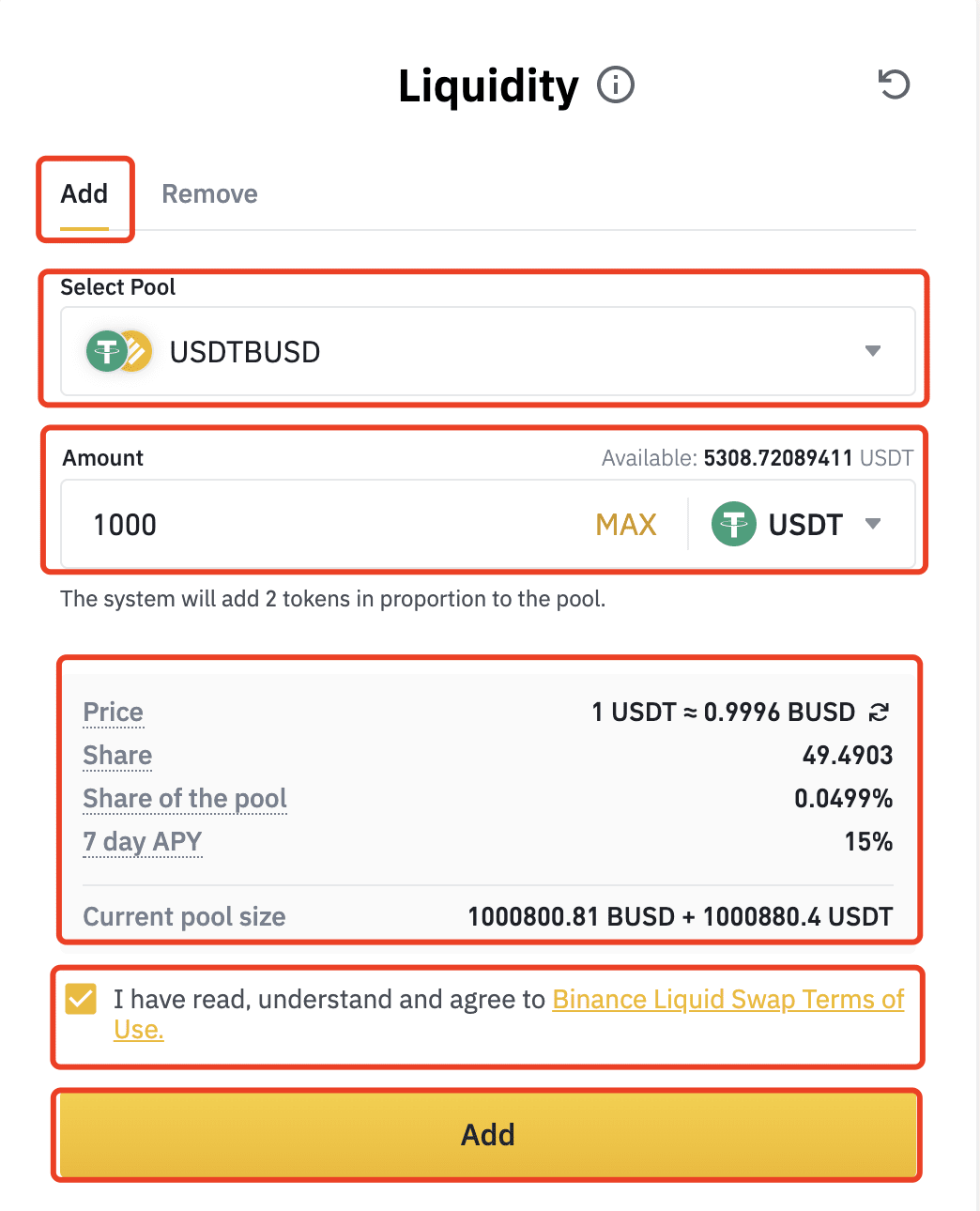Viewport: 980px width, 1211px height.
Task: Click the Price label tooltip
Action: click(x=114, y=713)
